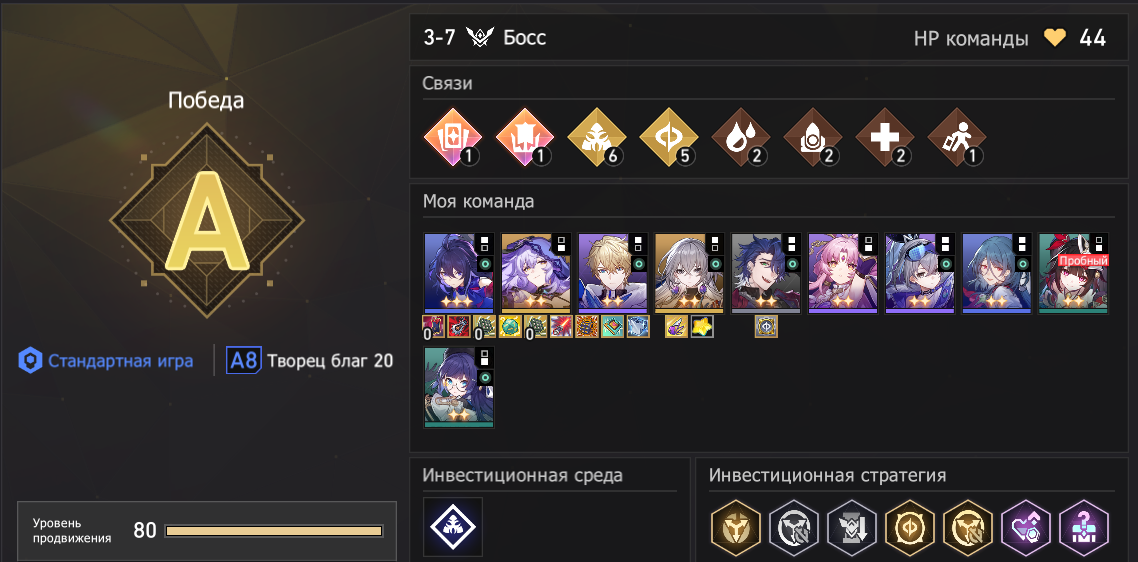Click the pink cards bond icon

(x=452, y=137)
